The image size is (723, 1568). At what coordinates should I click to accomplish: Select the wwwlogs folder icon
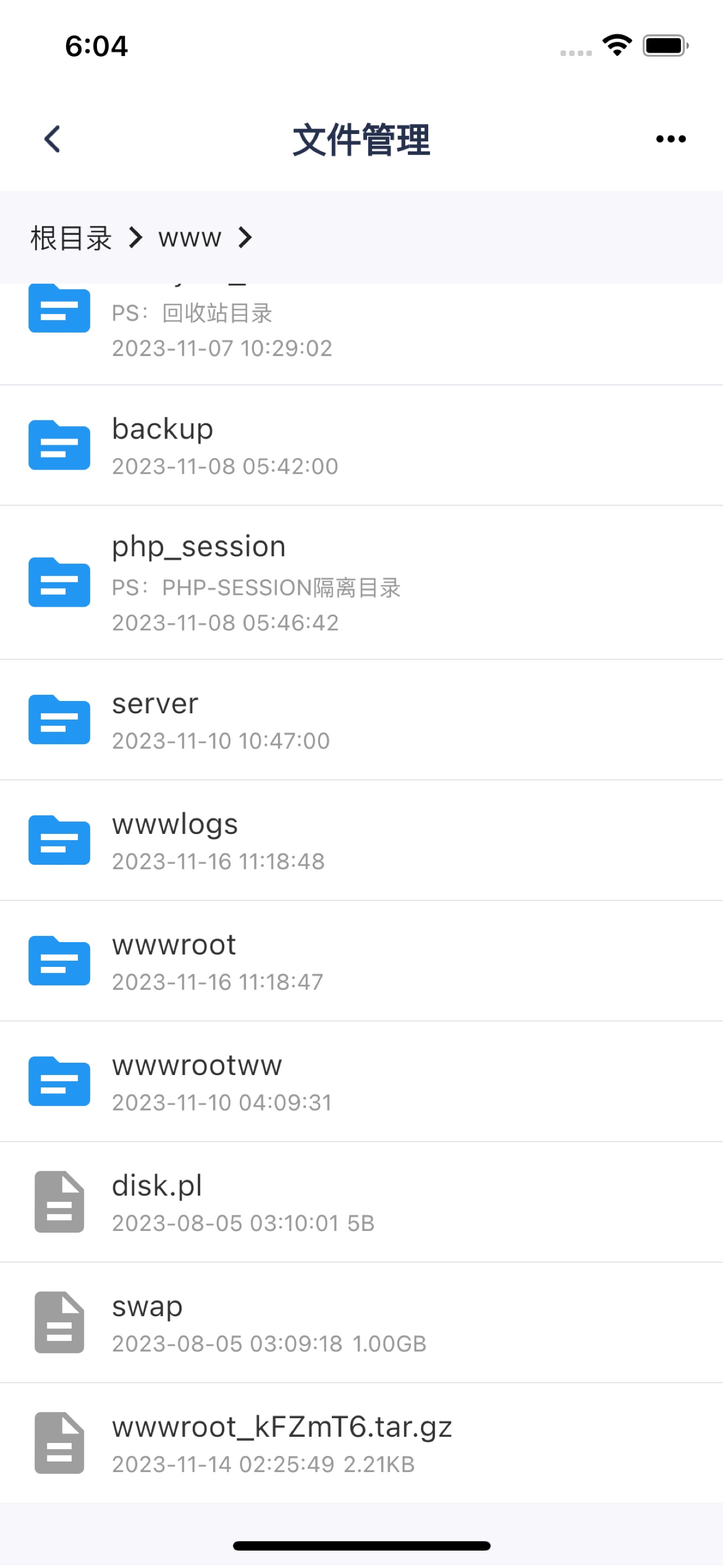(59, 840)
